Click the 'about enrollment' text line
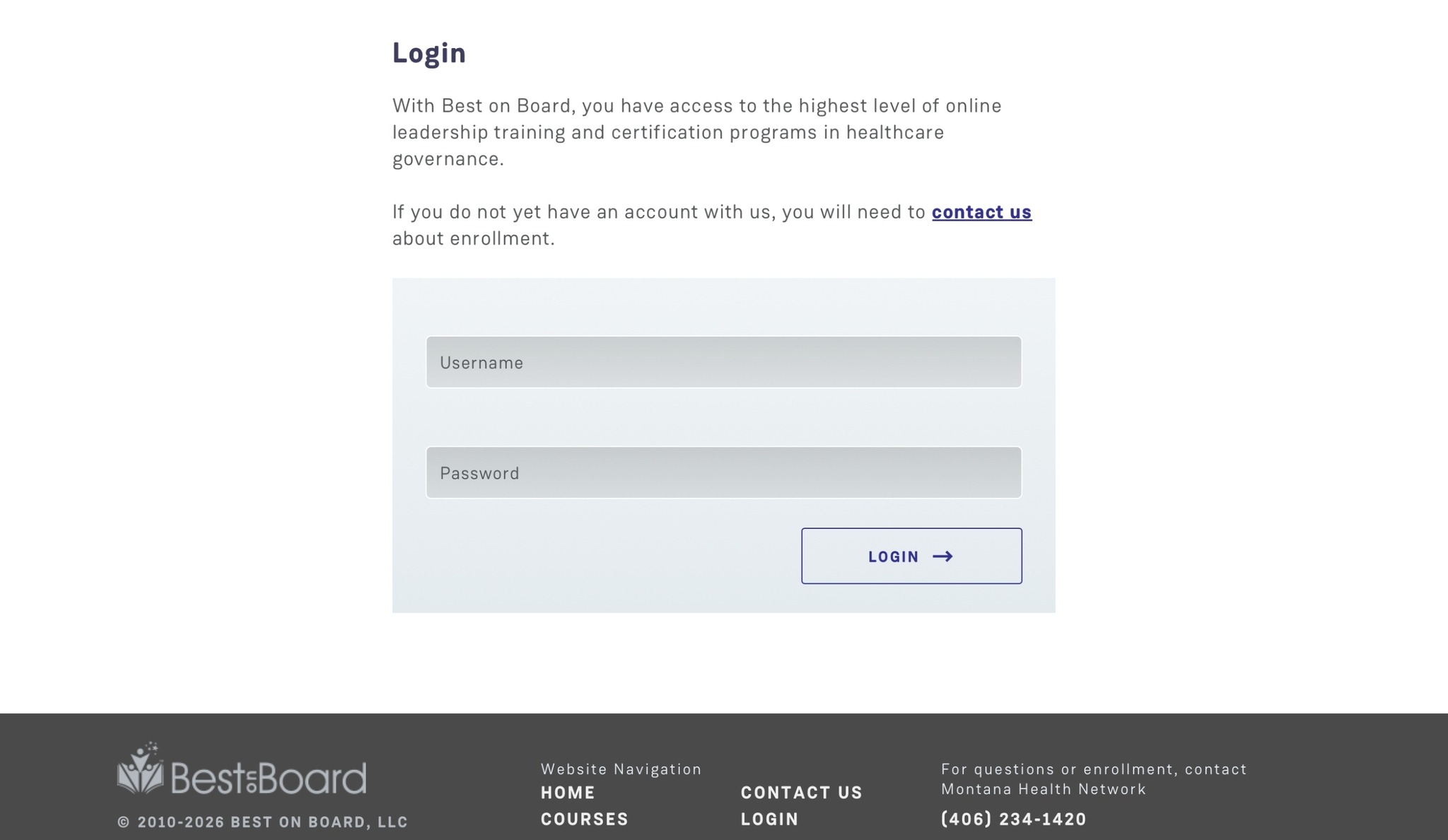Screen dimensions: 1448x840 pyautogui.click(x=474, y=238)
